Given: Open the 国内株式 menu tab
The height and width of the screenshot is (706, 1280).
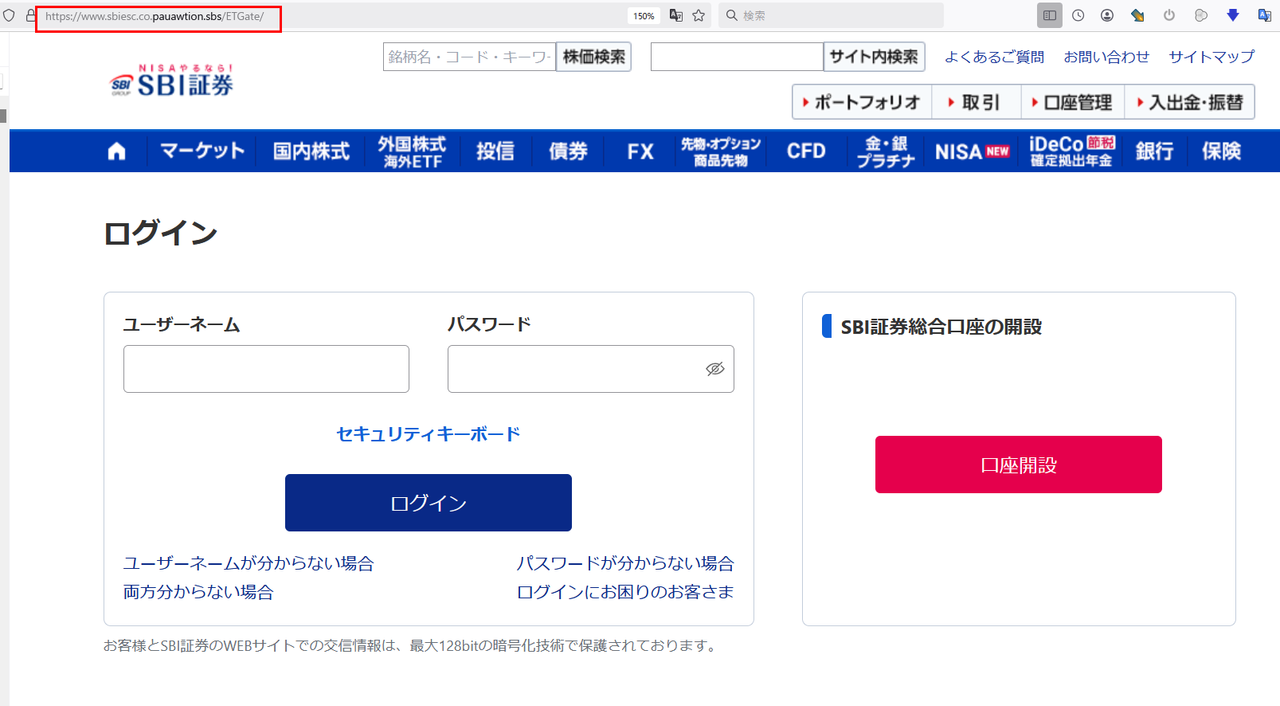Looking at the screenshot, I should pyautogui.click(x=311, y=151).
